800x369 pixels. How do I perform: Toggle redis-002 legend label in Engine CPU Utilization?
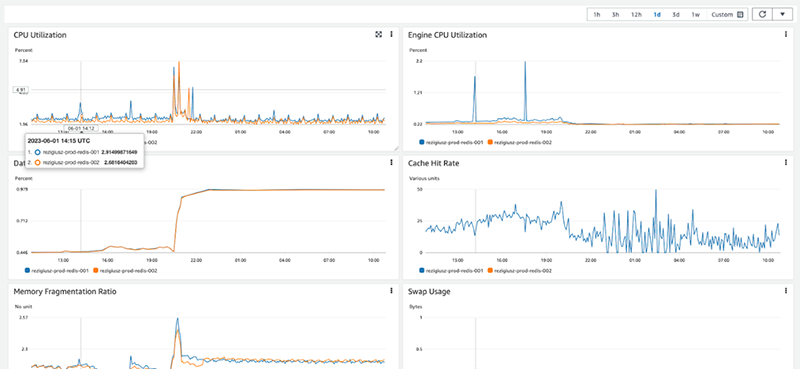[523, 142]
